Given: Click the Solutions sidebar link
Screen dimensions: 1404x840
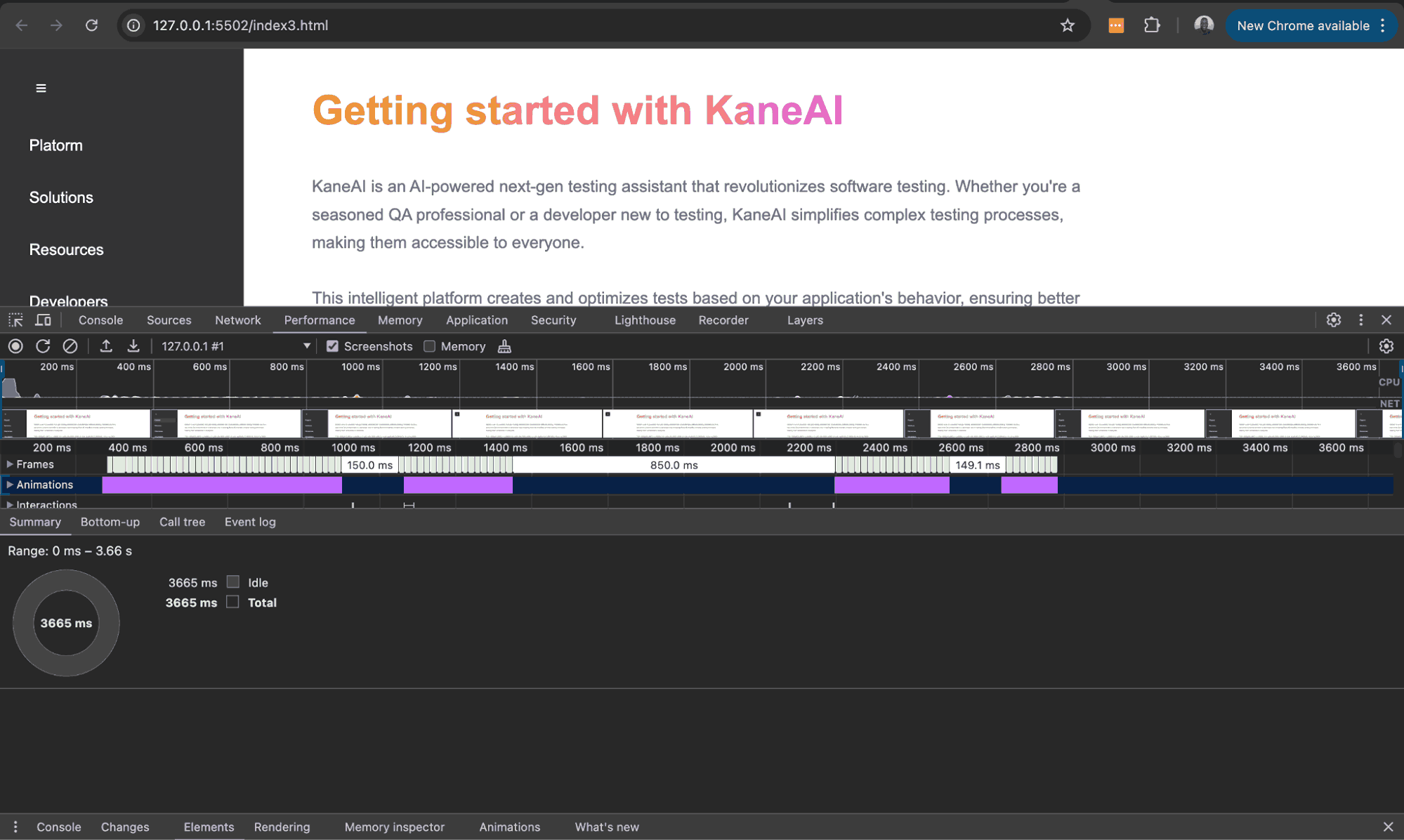Looking at the screenshot, I should tap(61, 197).
